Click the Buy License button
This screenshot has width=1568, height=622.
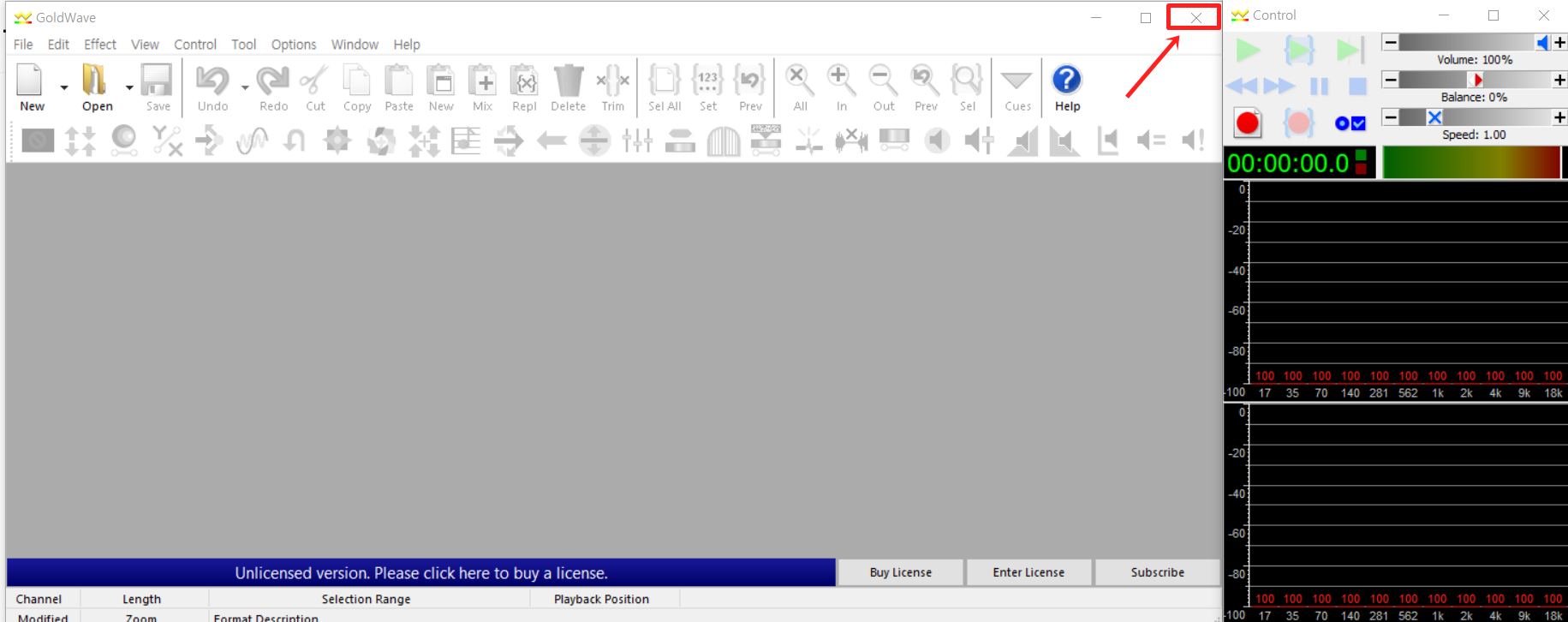pos(900,572)
